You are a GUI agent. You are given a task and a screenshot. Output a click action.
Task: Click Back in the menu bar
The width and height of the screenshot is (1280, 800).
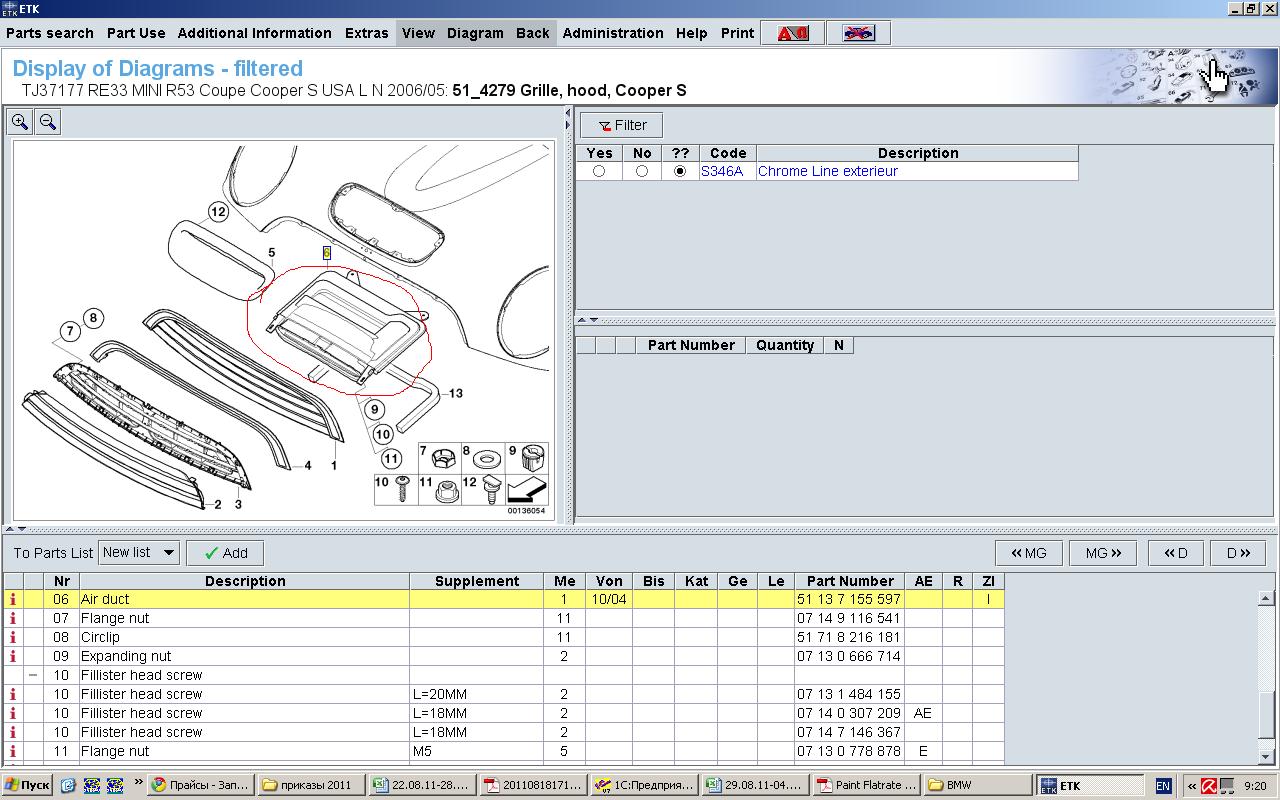[x=532, y=33]
